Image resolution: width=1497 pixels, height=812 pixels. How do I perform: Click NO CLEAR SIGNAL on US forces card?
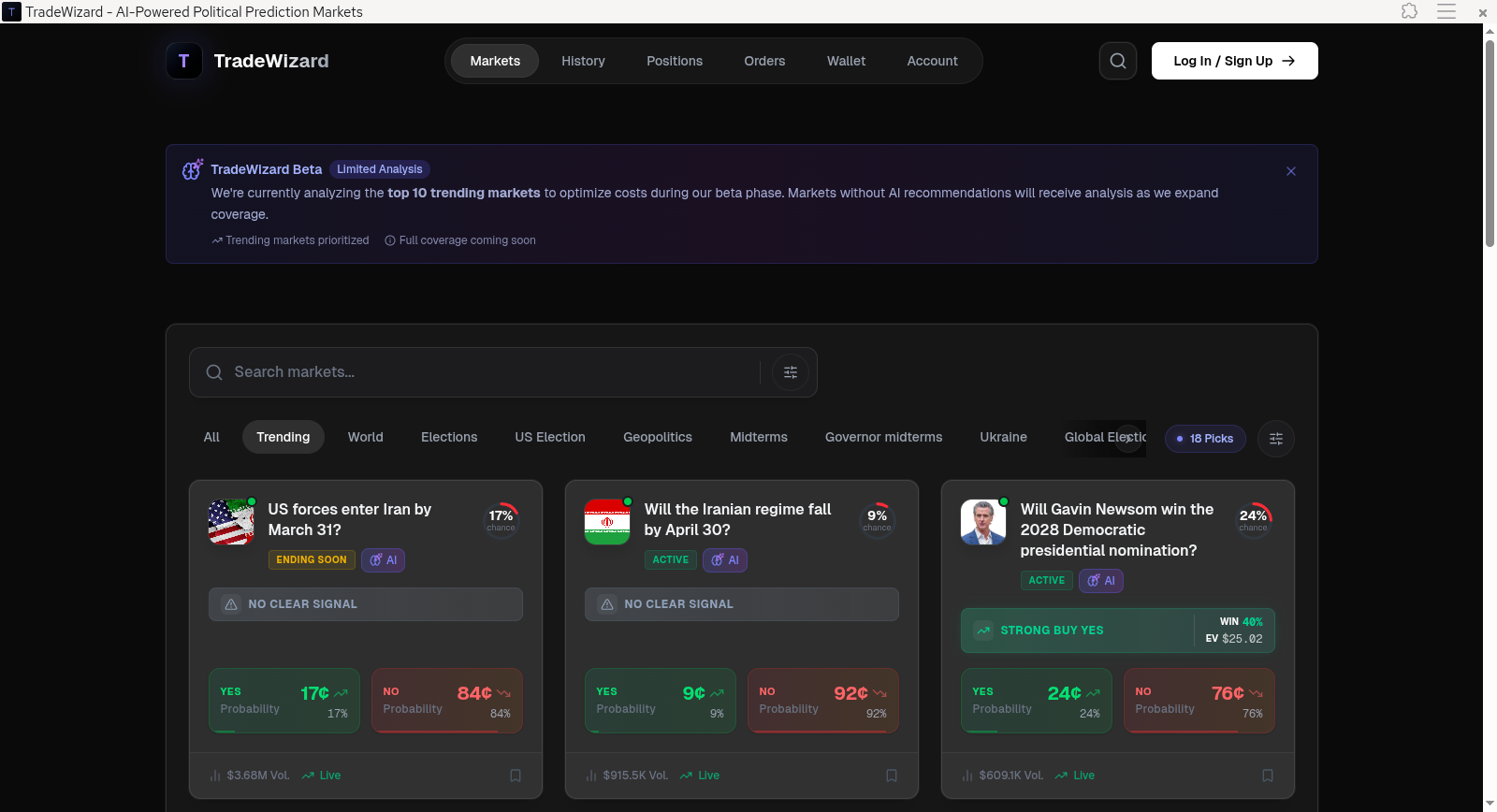click(366, 604)
